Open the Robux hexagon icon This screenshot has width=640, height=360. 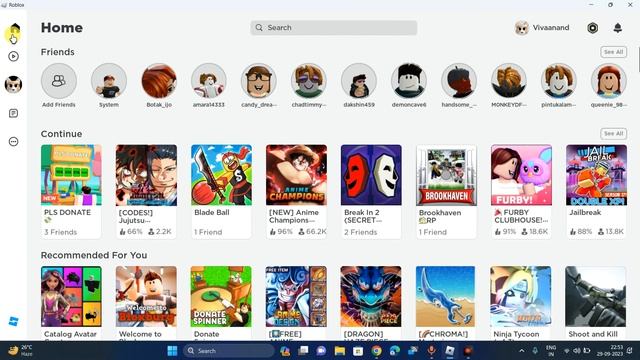pos(593,28)
